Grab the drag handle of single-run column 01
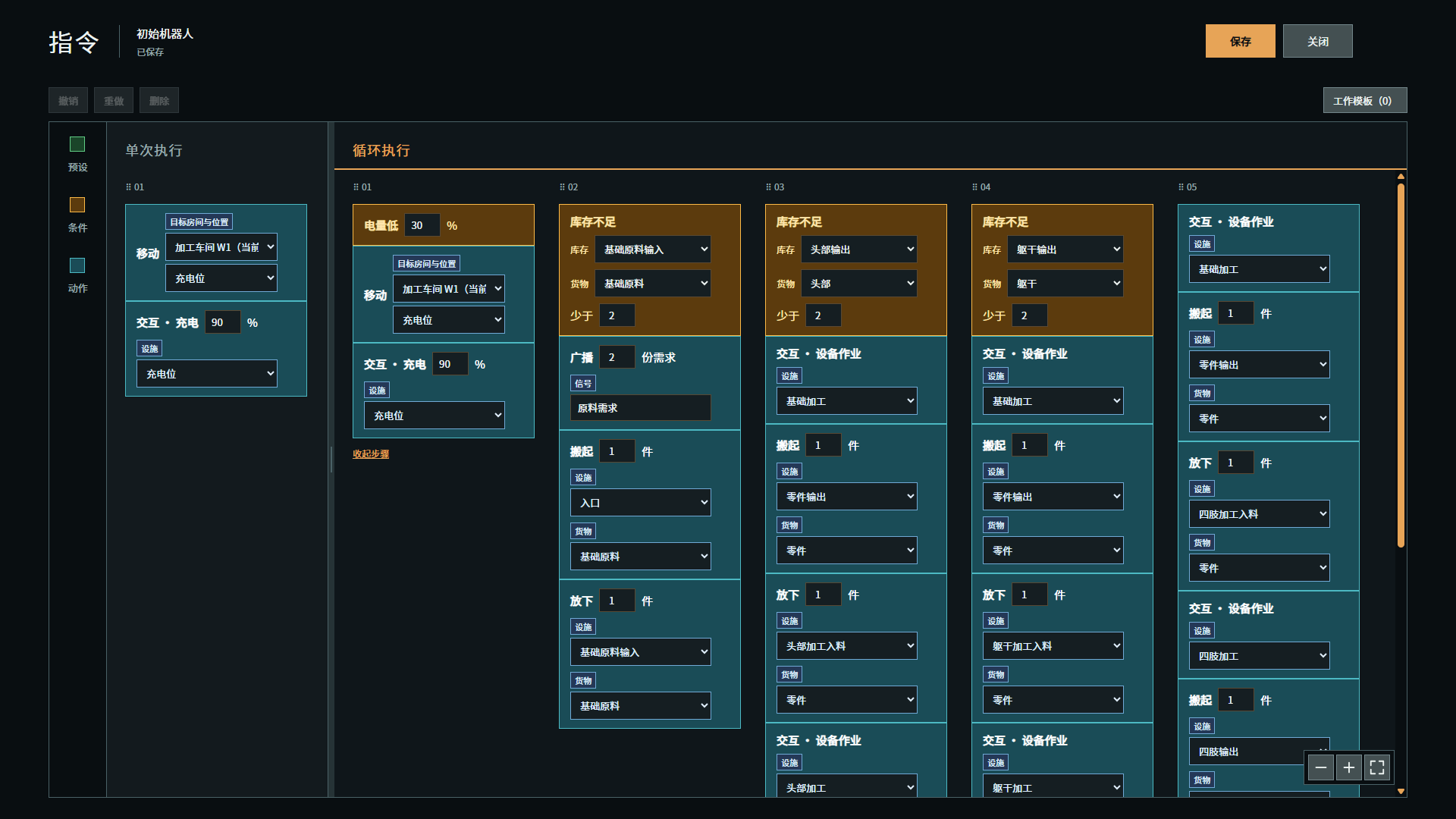This screenshot has width=1456, height=819. [x=128, y=187]
